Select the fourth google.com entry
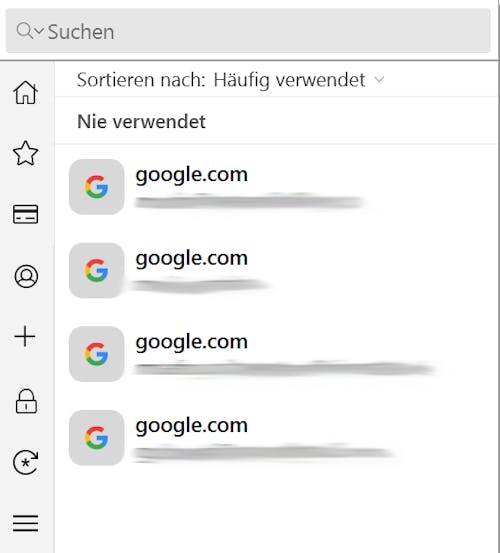Viewport: 500px width, 553px height. (x=276, y=437)
